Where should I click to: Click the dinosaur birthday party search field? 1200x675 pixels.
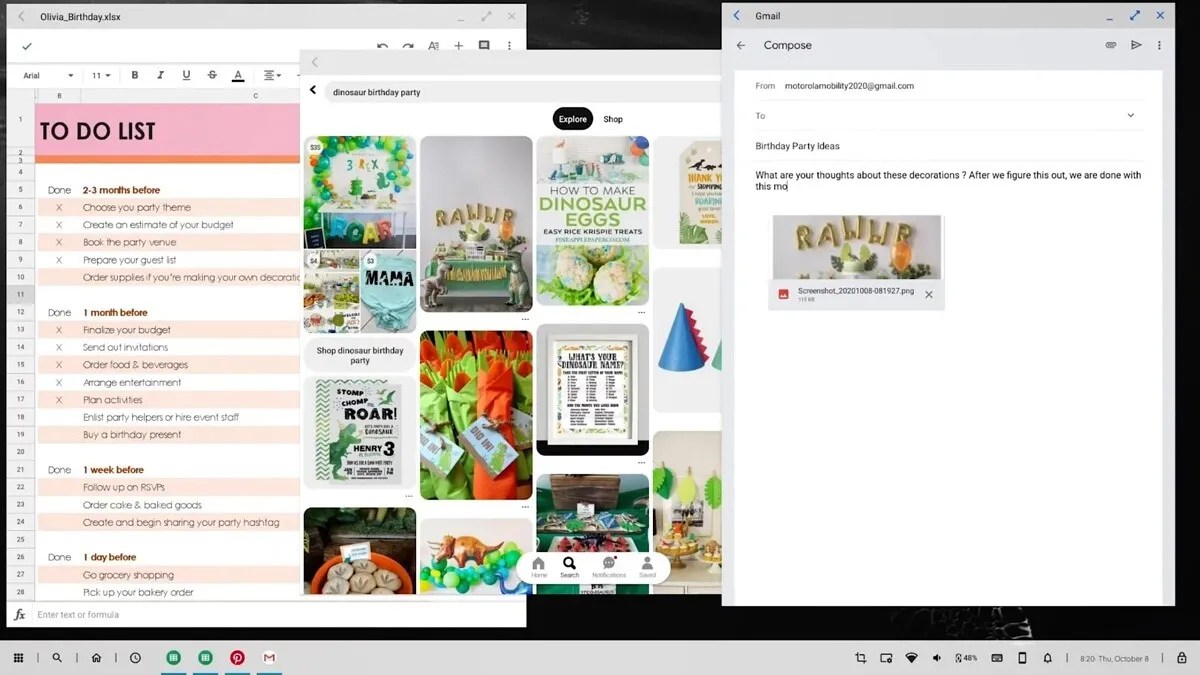(x=420, y=90)
